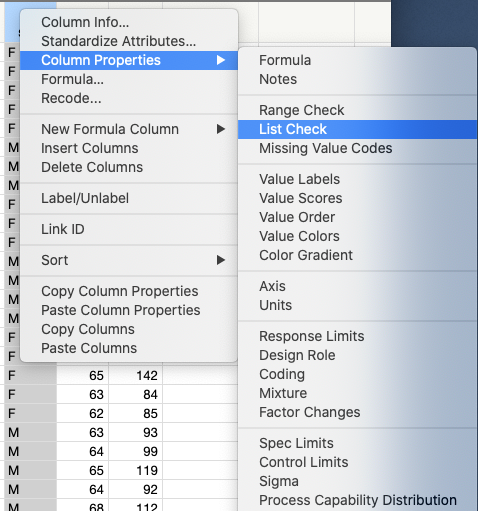Toggle Label/Unlabel for column

pyautogui.click(x=85, y=198)
